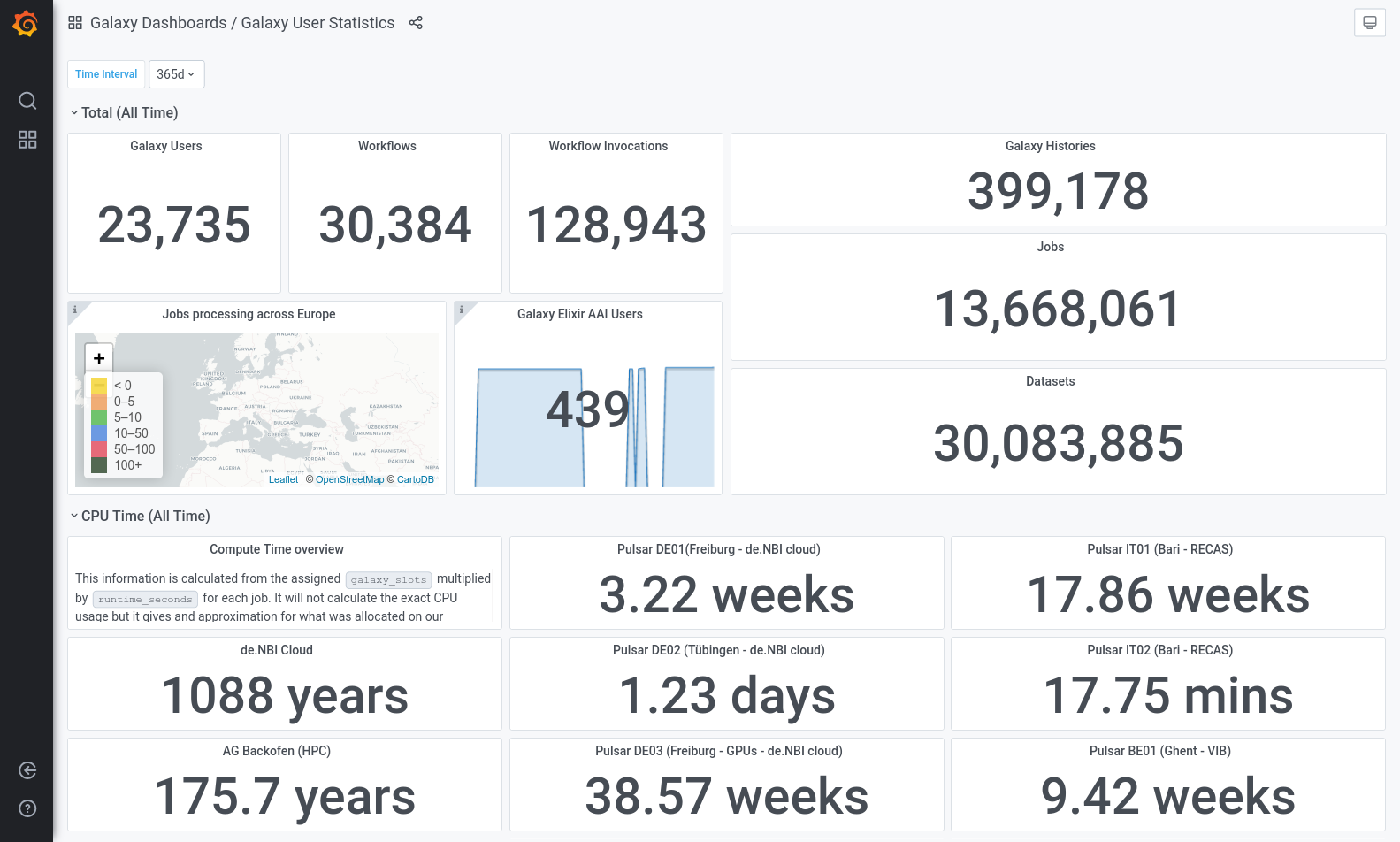This screenshot has width=1400, height=842.
Task: Click the 1.23 days value
Action: (727, 696)
